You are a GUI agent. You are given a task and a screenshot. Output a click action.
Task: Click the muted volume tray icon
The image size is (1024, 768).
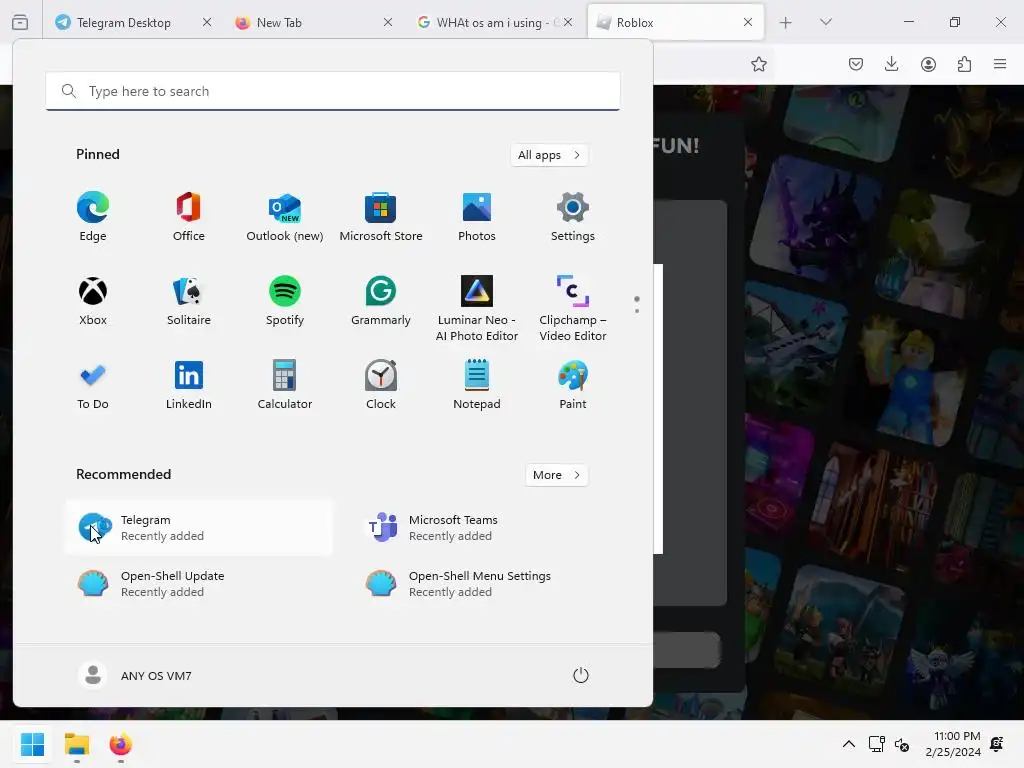coord(902,744)
